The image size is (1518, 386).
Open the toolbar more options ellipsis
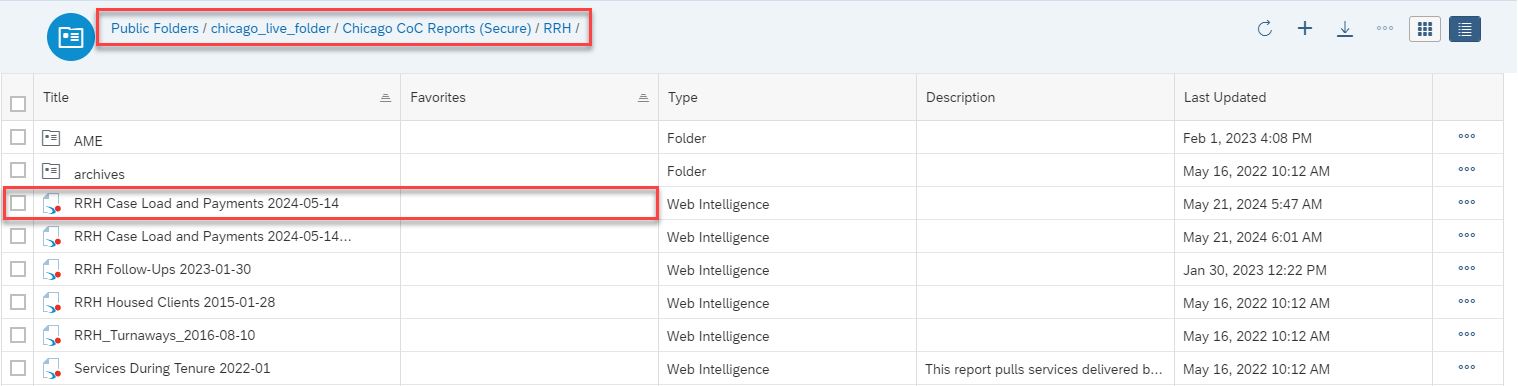coord(1385,29)
